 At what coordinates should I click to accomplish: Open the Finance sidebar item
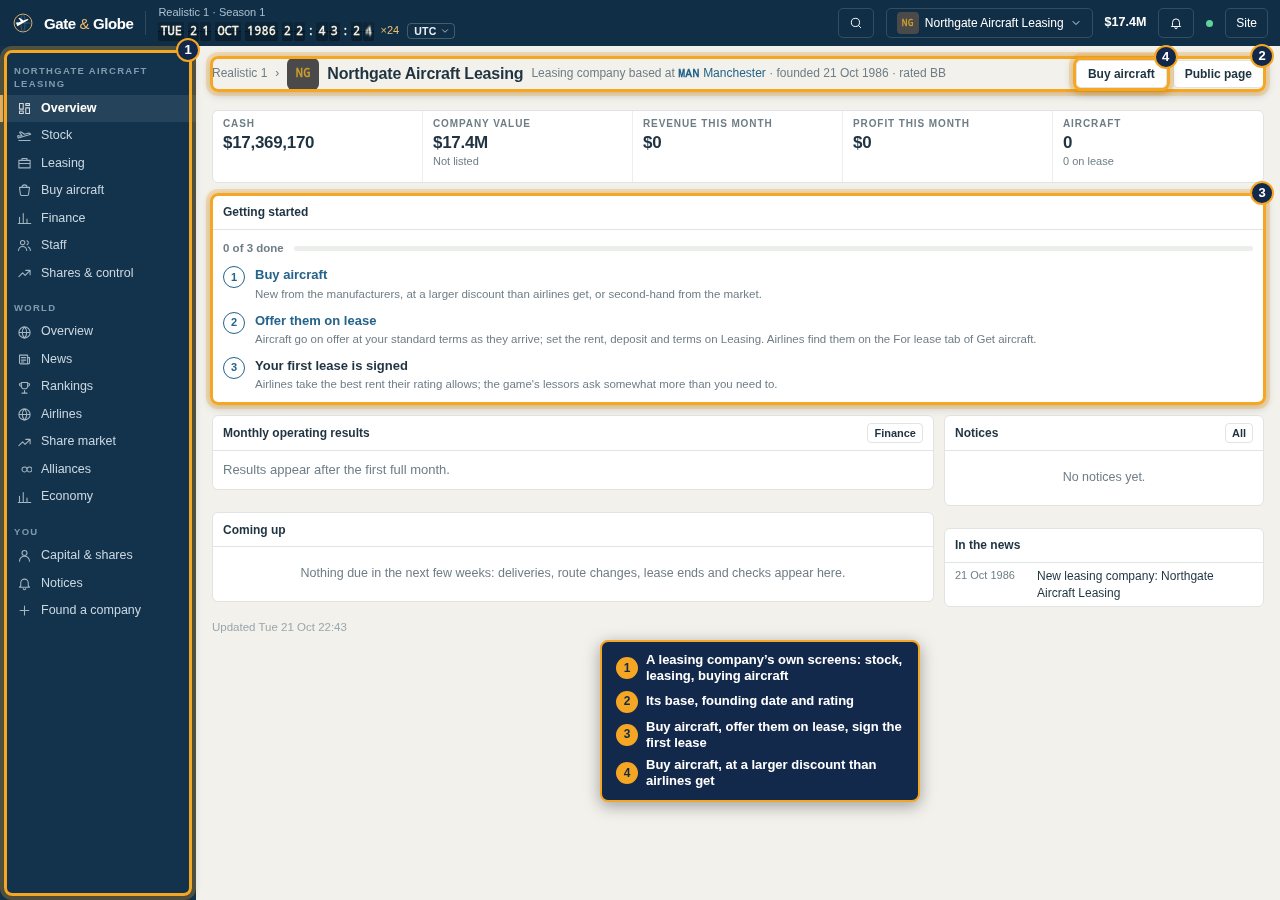tap(98, 218)
